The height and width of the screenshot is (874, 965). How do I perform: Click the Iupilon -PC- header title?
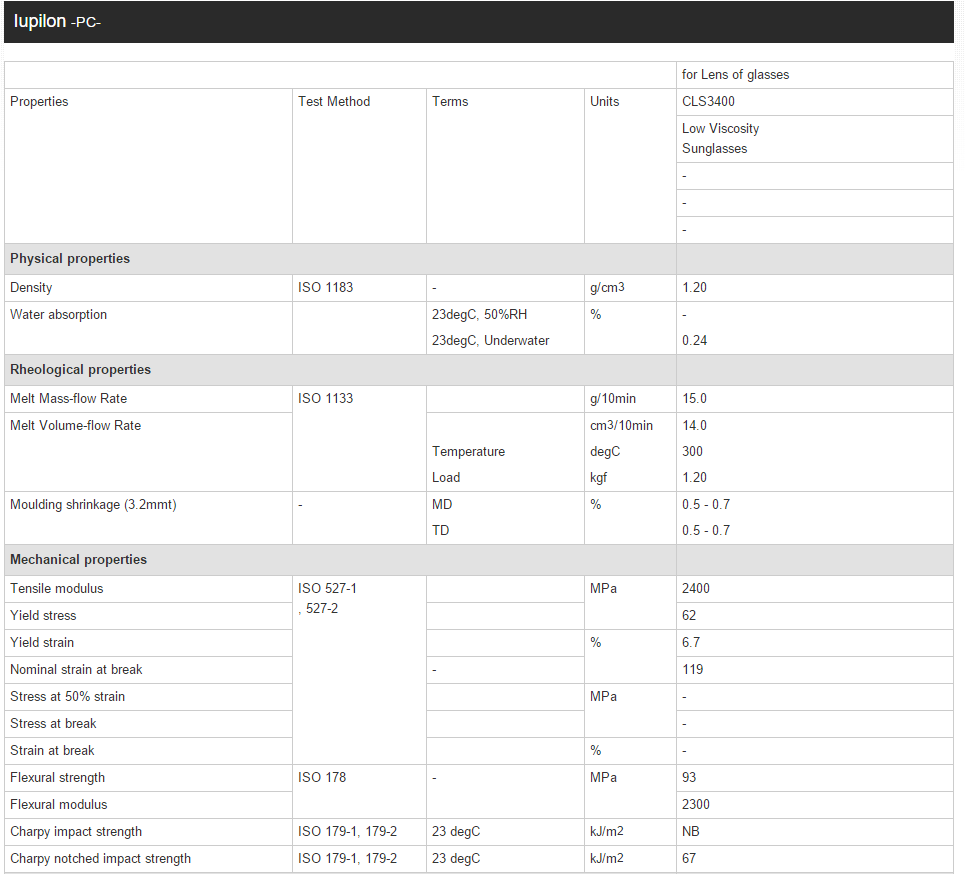pyautogui.click(x=57, y=22)
